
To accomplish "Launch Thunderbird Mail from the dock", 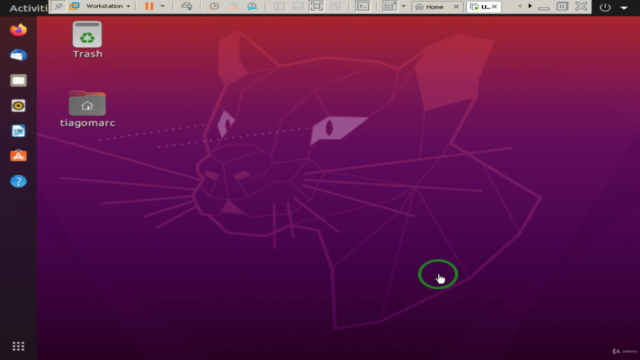I will (18, 55).
